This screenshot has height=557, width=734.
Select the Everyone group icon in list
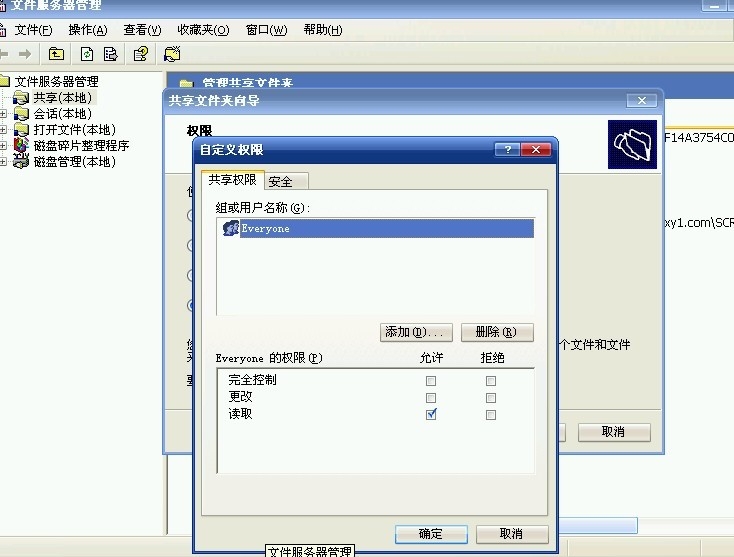[231, 229]
